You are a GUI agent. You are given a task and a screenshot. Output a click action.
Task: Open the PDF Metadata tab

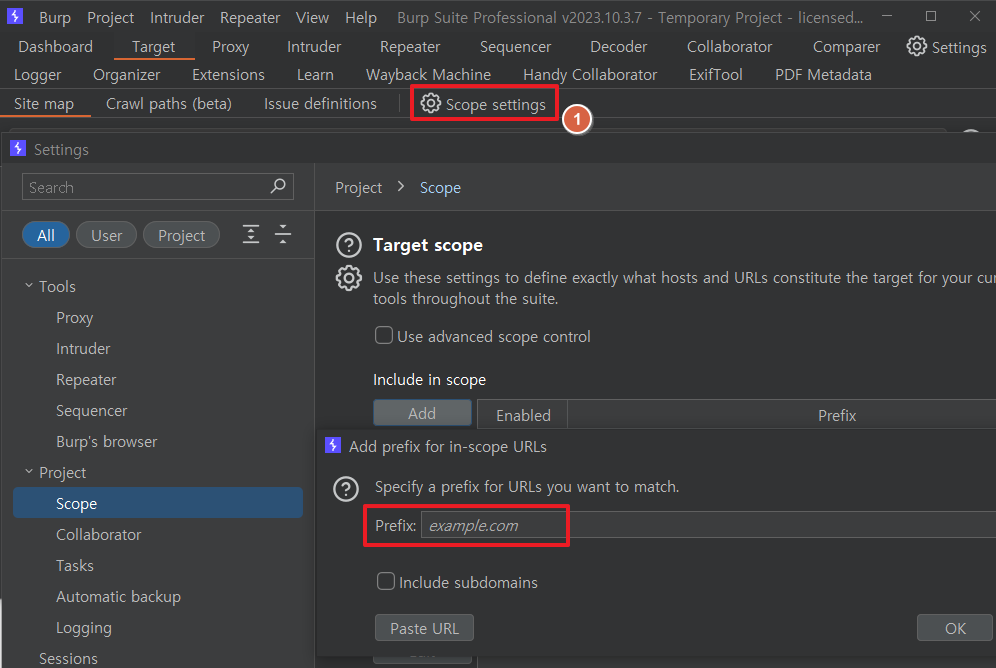(x=823, y=75)
